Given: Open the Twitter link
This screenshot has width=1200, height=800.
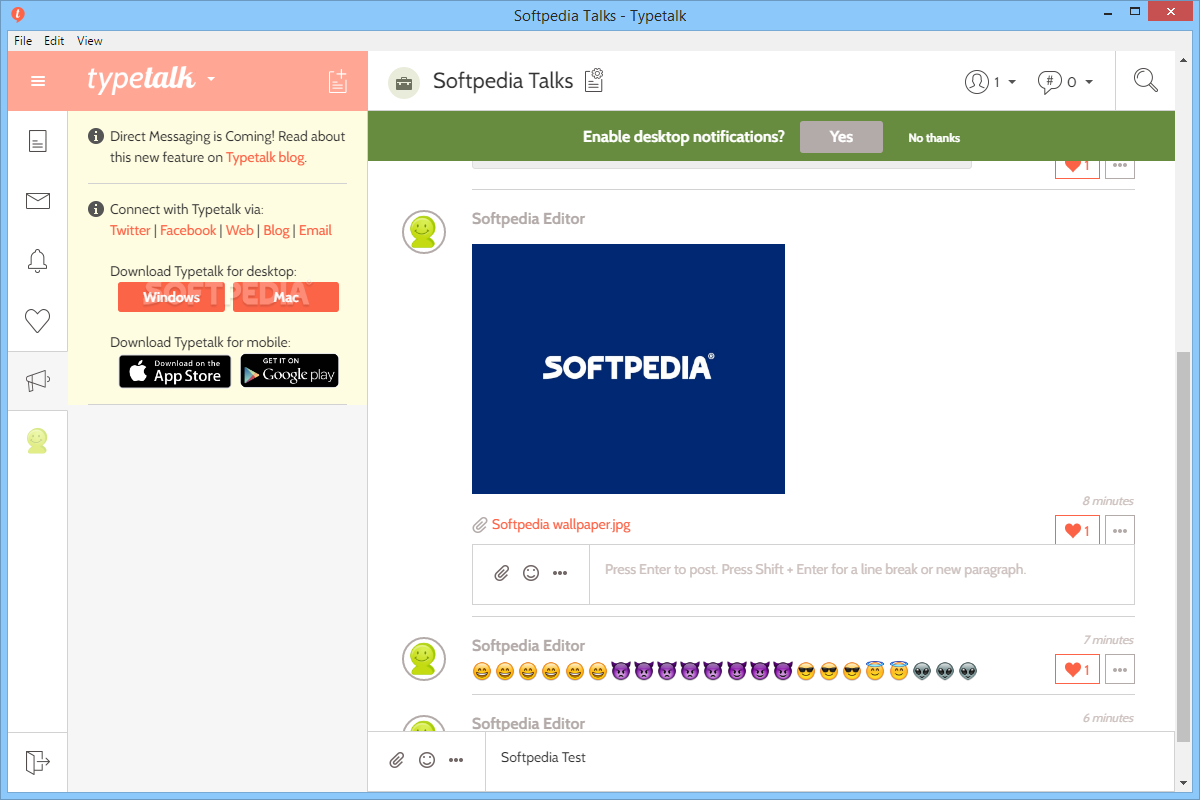Looking at the screenshot, I should click(130, 230).
